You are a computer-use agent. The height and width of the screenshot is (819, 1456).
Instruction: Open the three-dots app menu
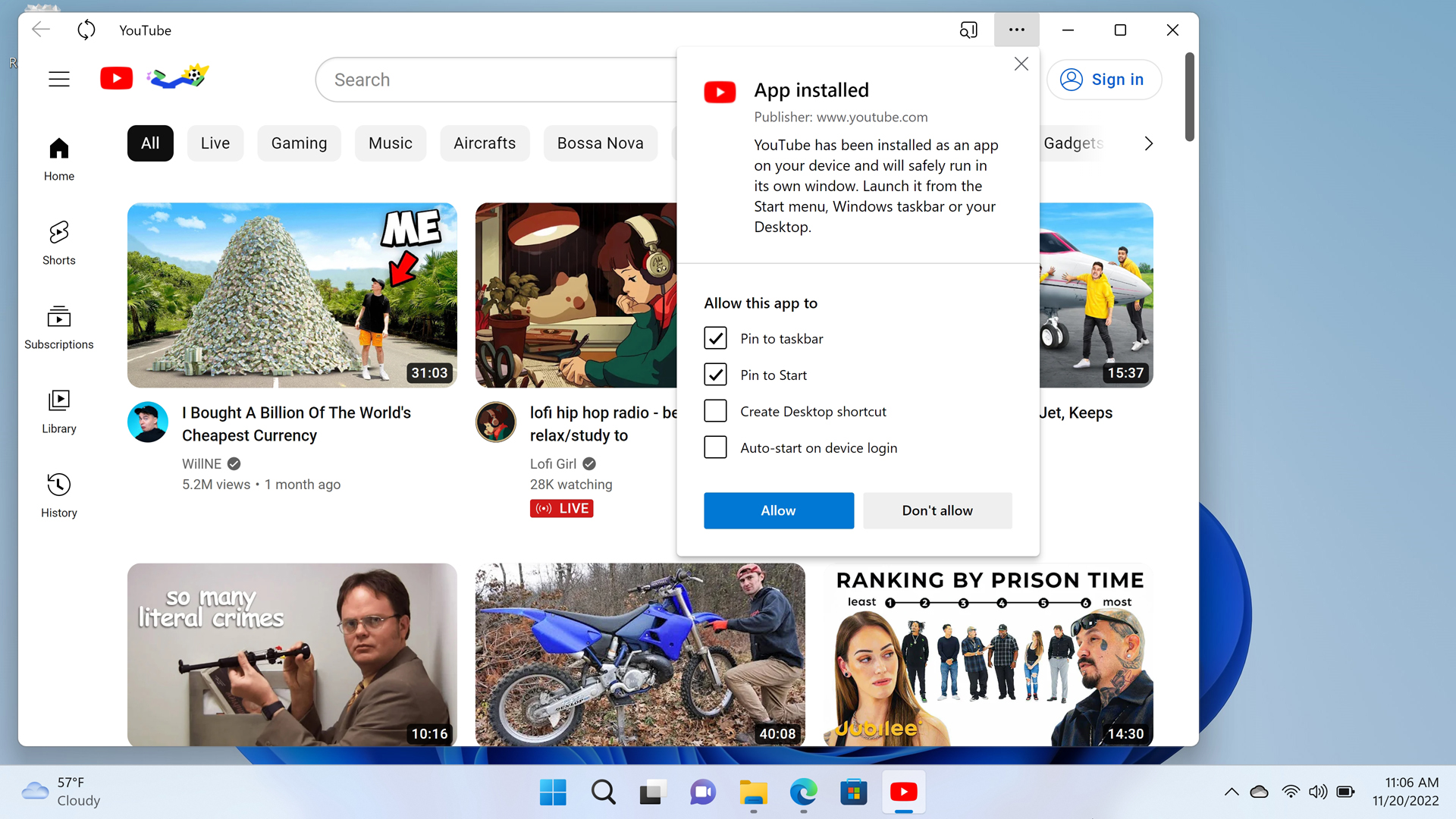[x=1017, y=30]
